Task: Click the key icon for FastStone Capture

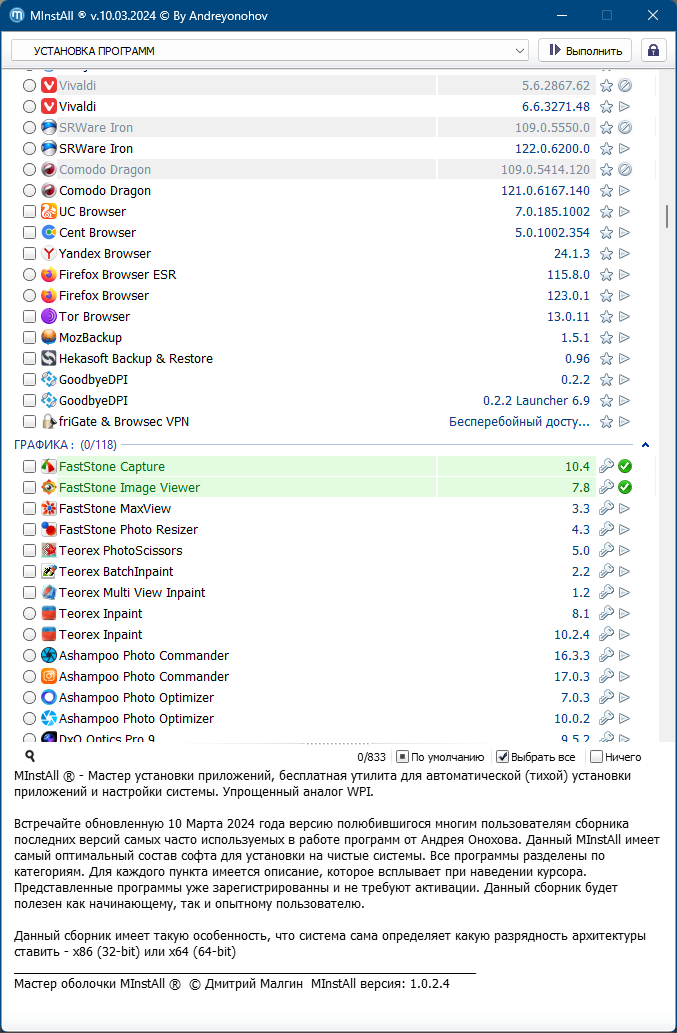Action: pos(606,466)
